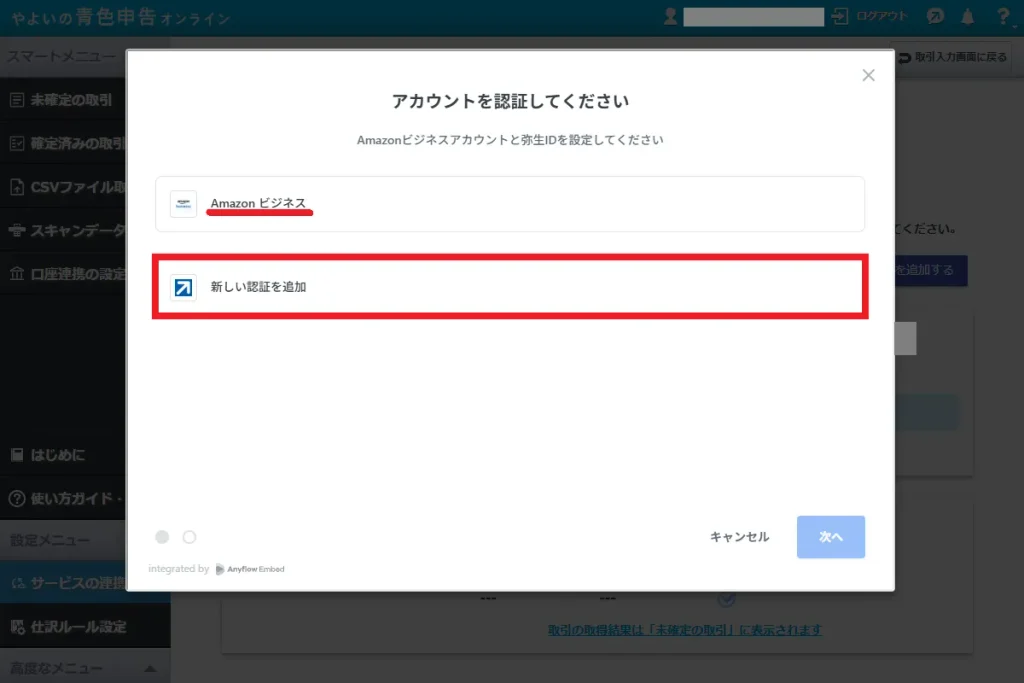Open 口座連携の設定 sidebar item
The height and width of the screenshot is (683, 1024).
click(x=63, y=274)
